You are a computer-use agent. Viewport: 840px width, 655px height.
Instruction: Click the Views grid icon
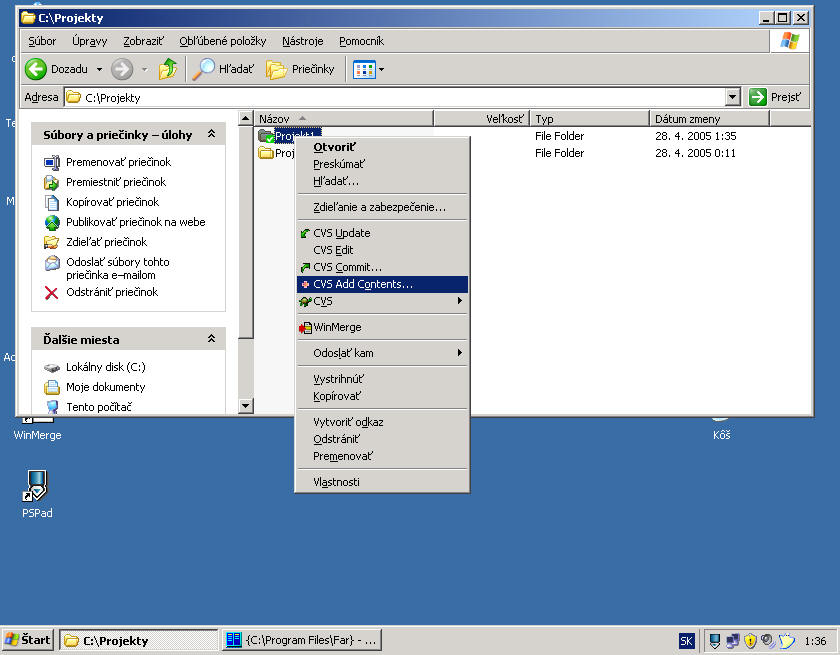tap(364, 69)
